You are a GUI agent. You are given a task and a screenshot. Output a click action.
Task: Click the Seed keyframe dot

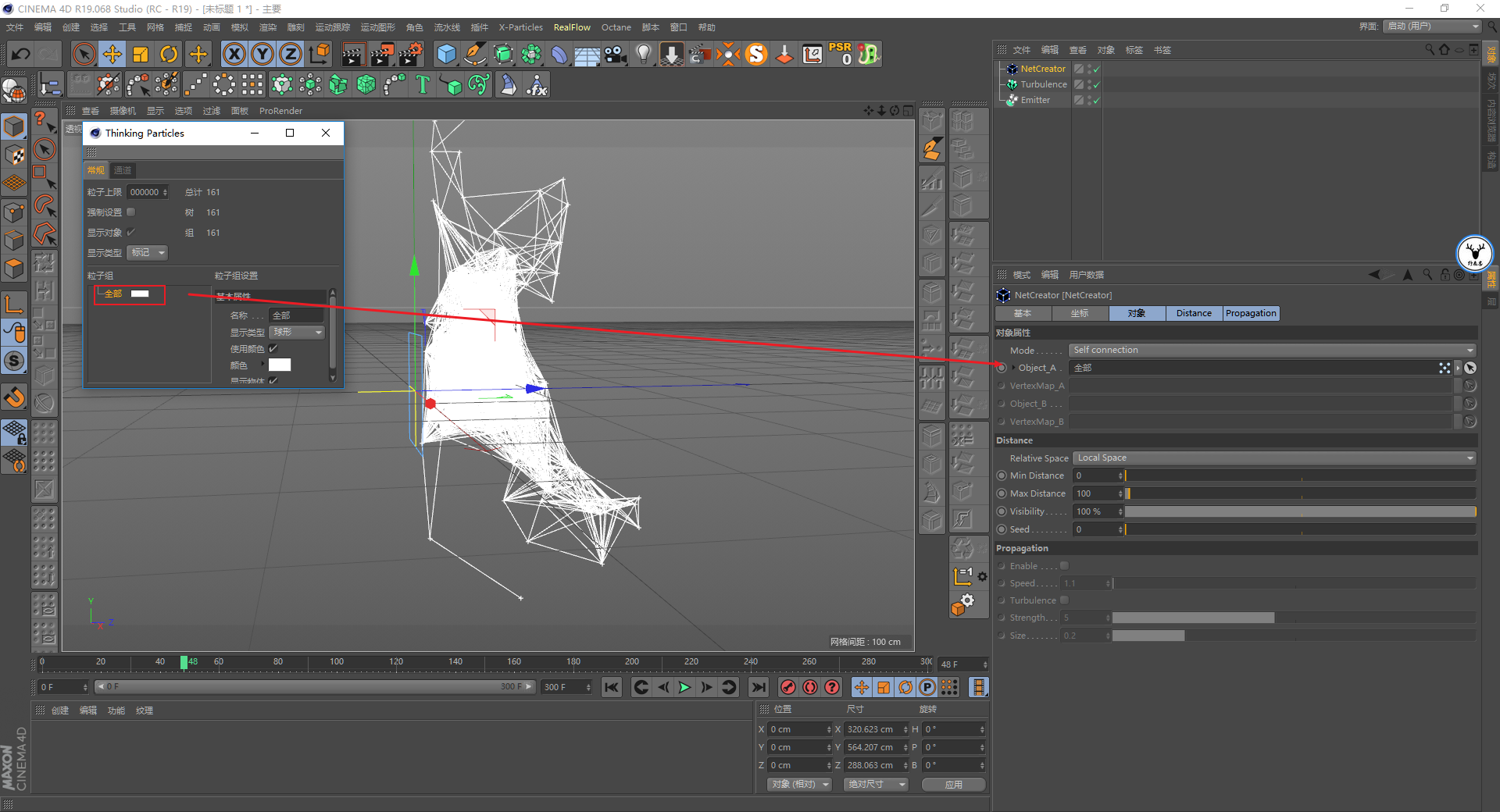click(1002, 529)
